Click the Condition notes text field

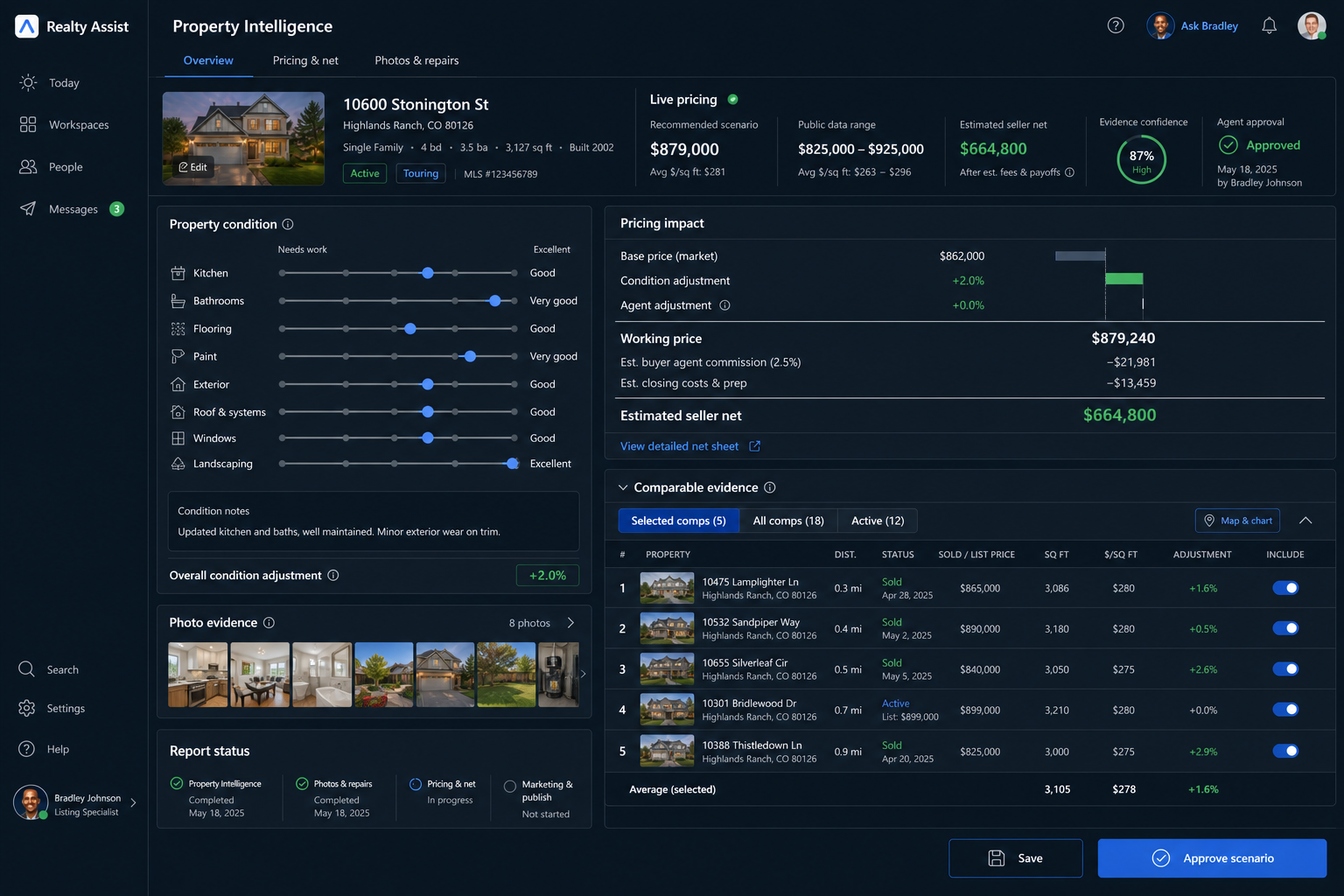click(374, 521)
